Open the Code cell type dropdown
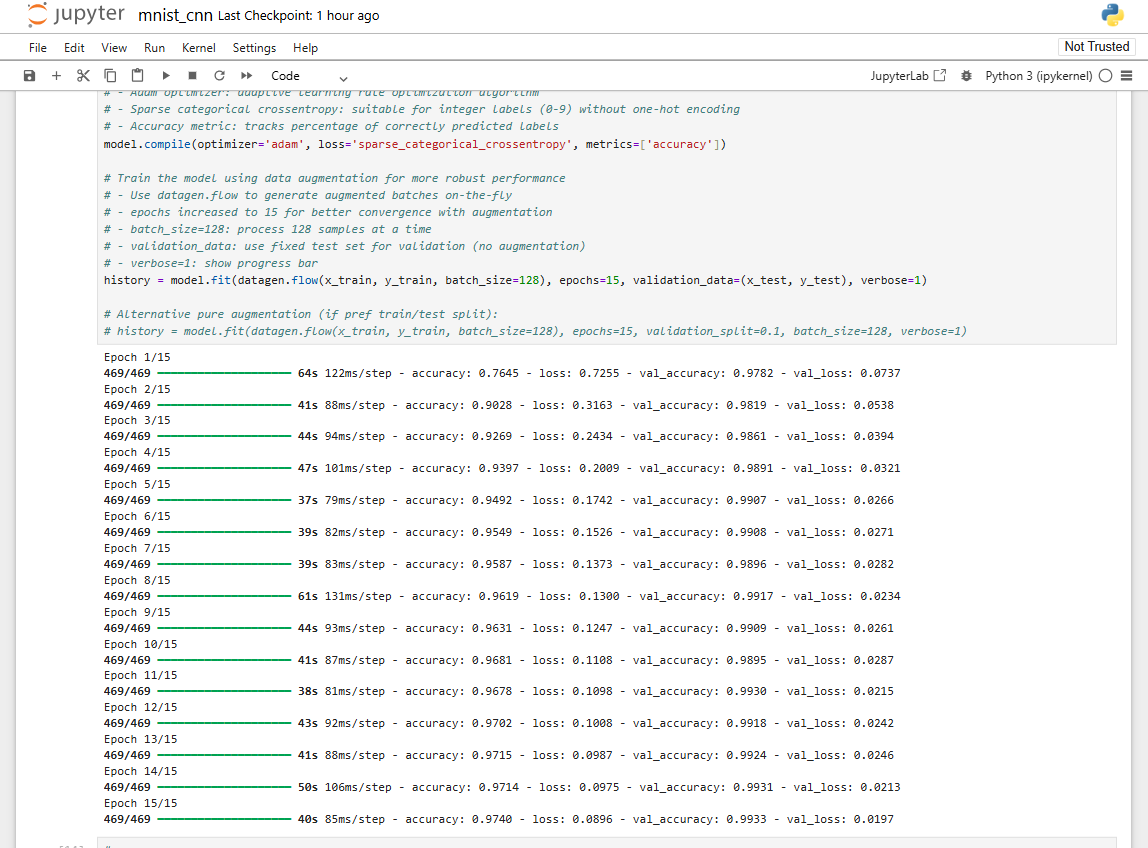 pos(309,76)
